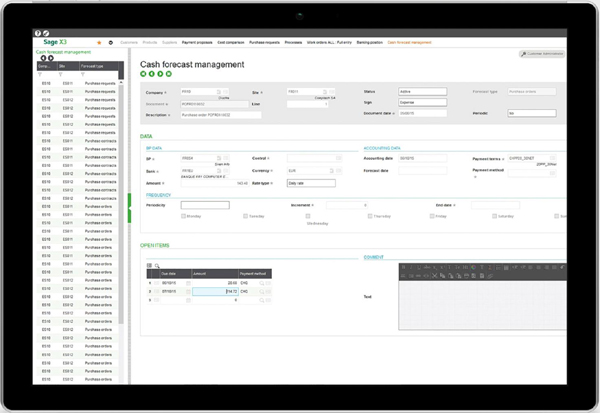Collapse left panel using green handle
The image size is (600, 413).
click(129, 208)
